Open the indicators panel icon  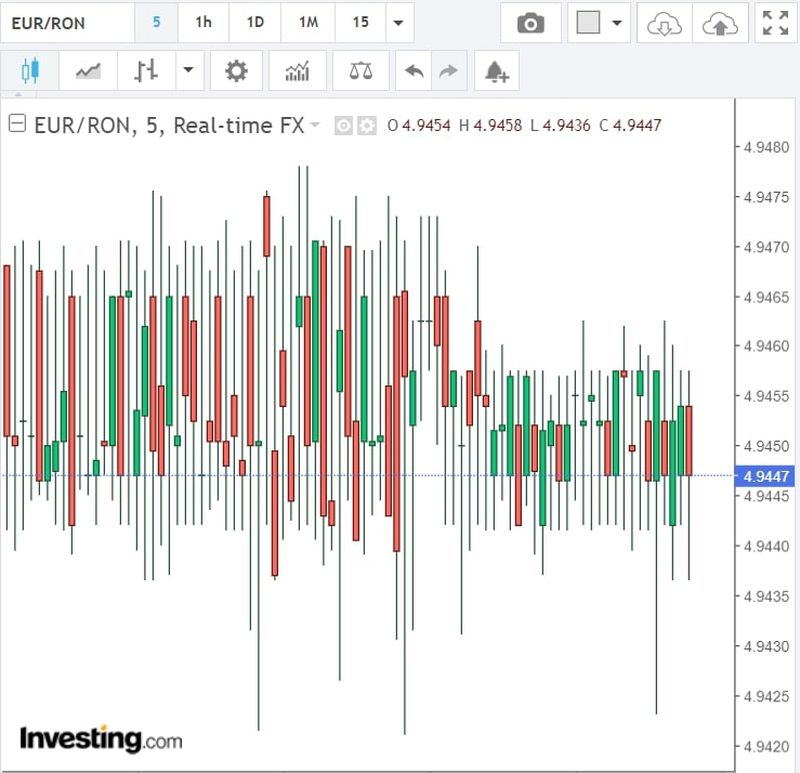tap(297, 71)
